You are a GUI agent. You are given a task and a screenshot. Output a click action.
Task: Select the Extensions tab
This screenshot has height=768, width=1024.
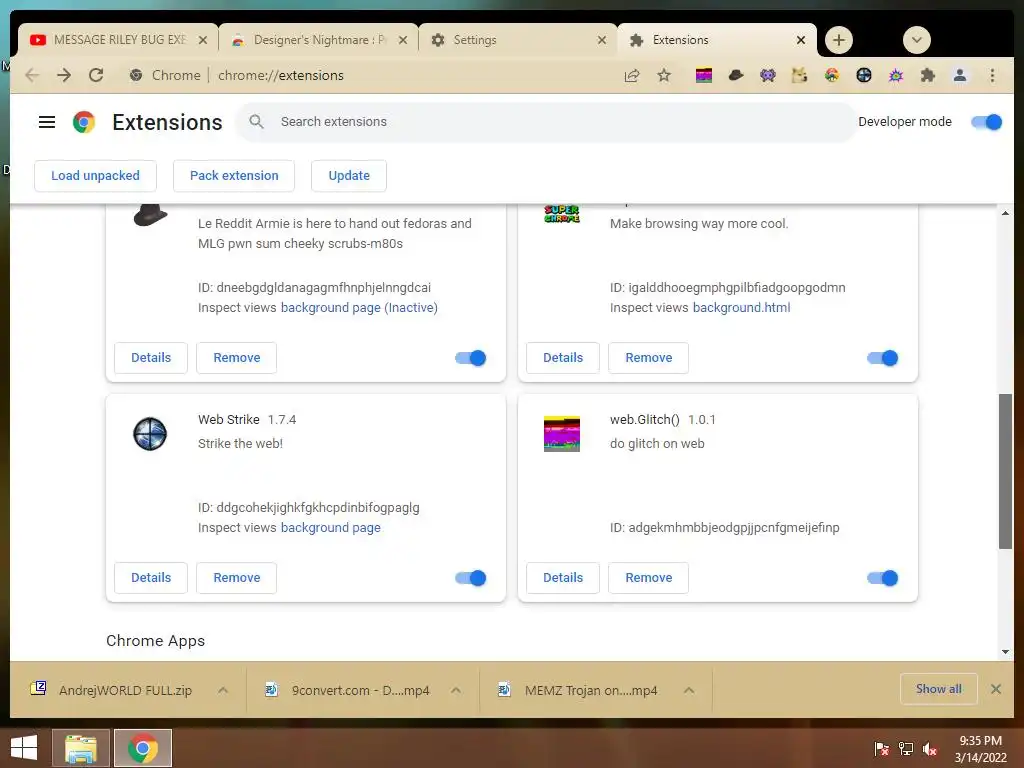click(x=716, y=40)
